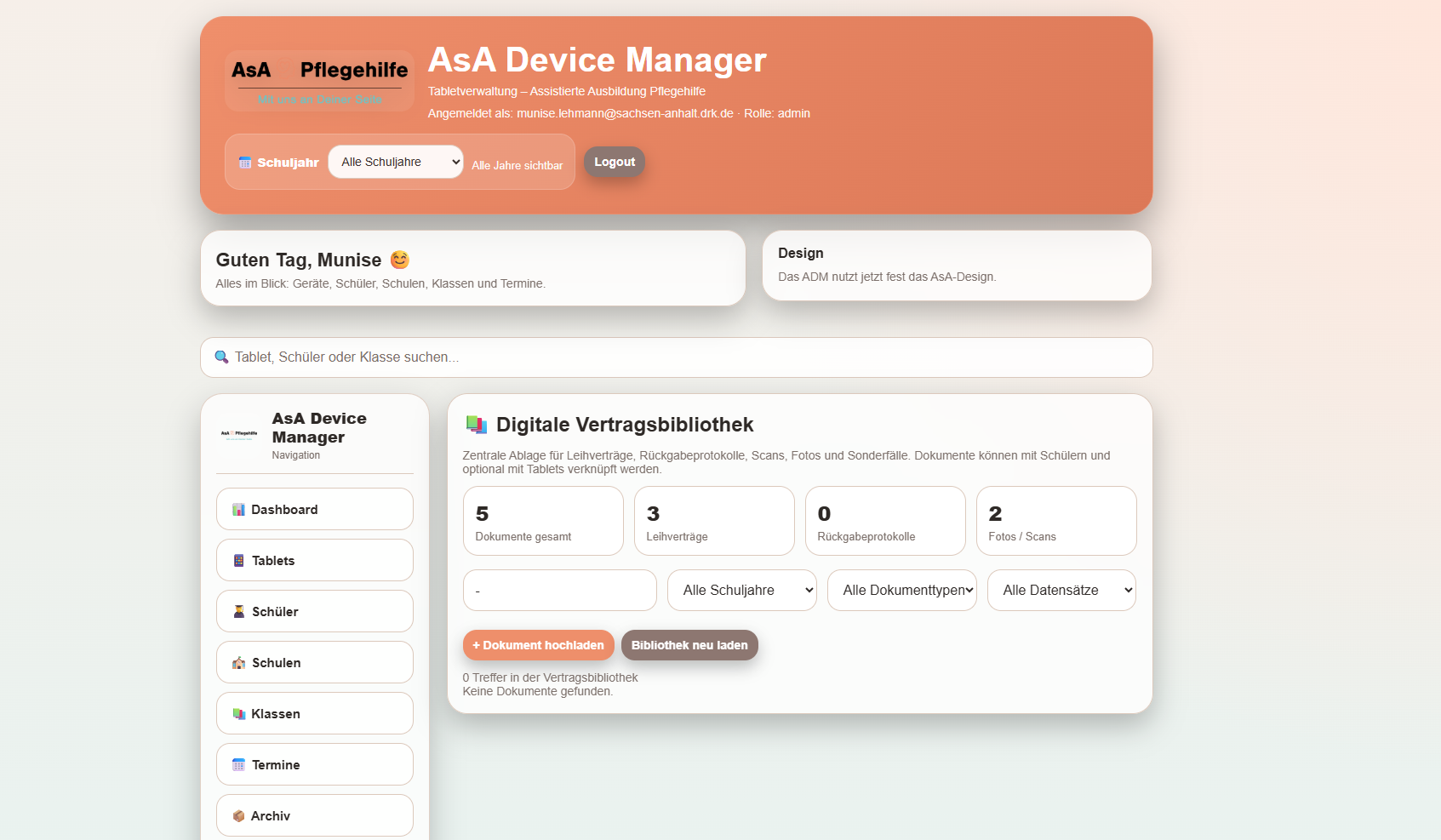Click the magnifier icon in the search bar
Screen dimensions: 1441x840
221,357
